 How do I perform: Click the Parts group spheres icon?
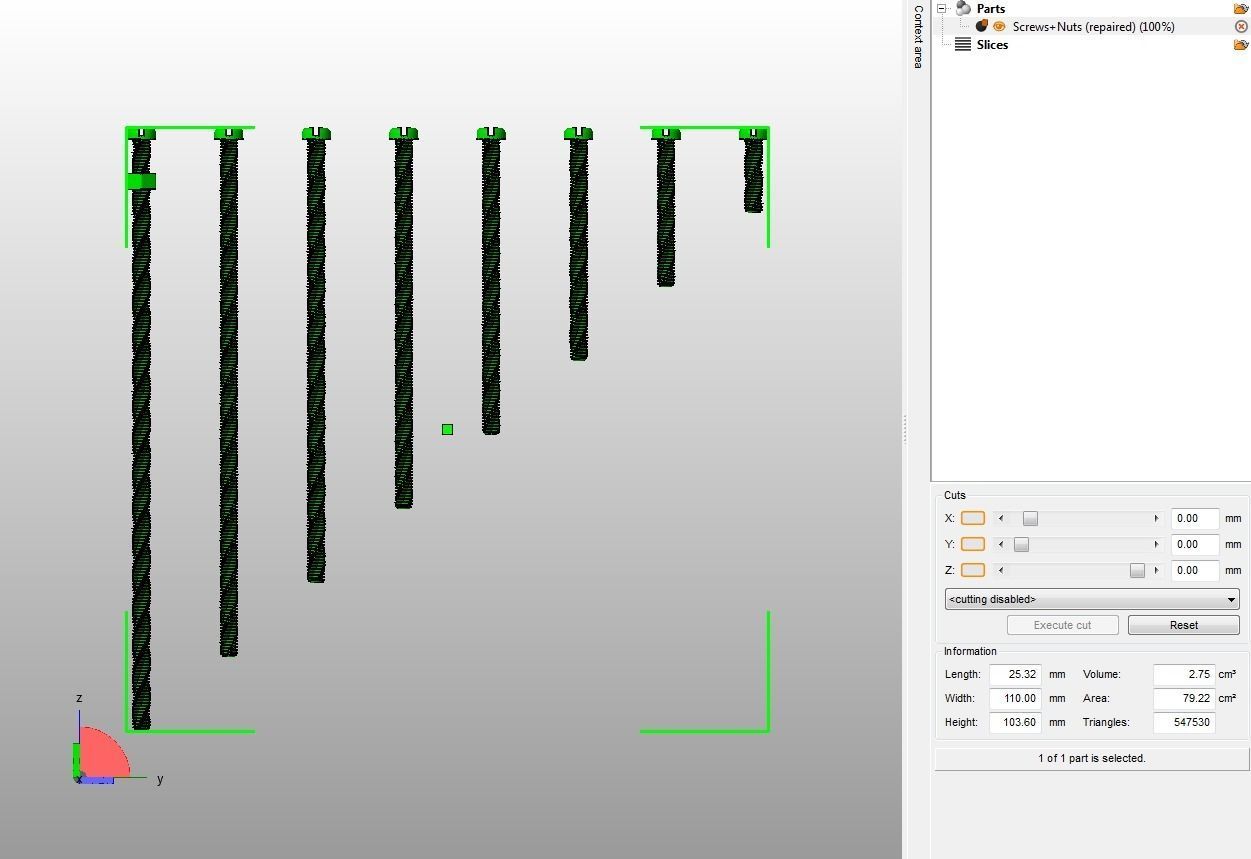click(963, 8)
